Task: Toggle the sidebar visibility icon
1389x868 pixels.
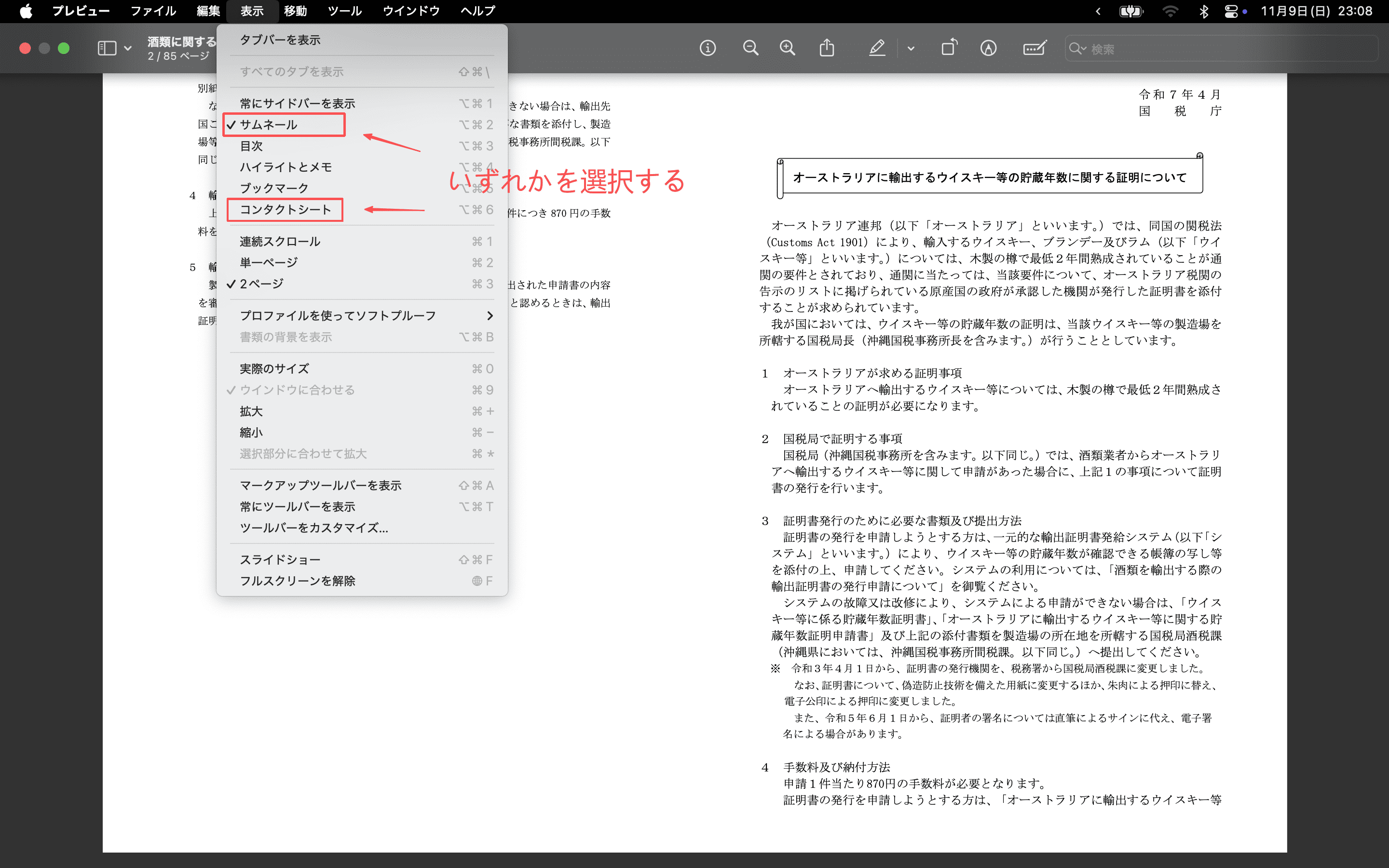Action: pos(107,48)
